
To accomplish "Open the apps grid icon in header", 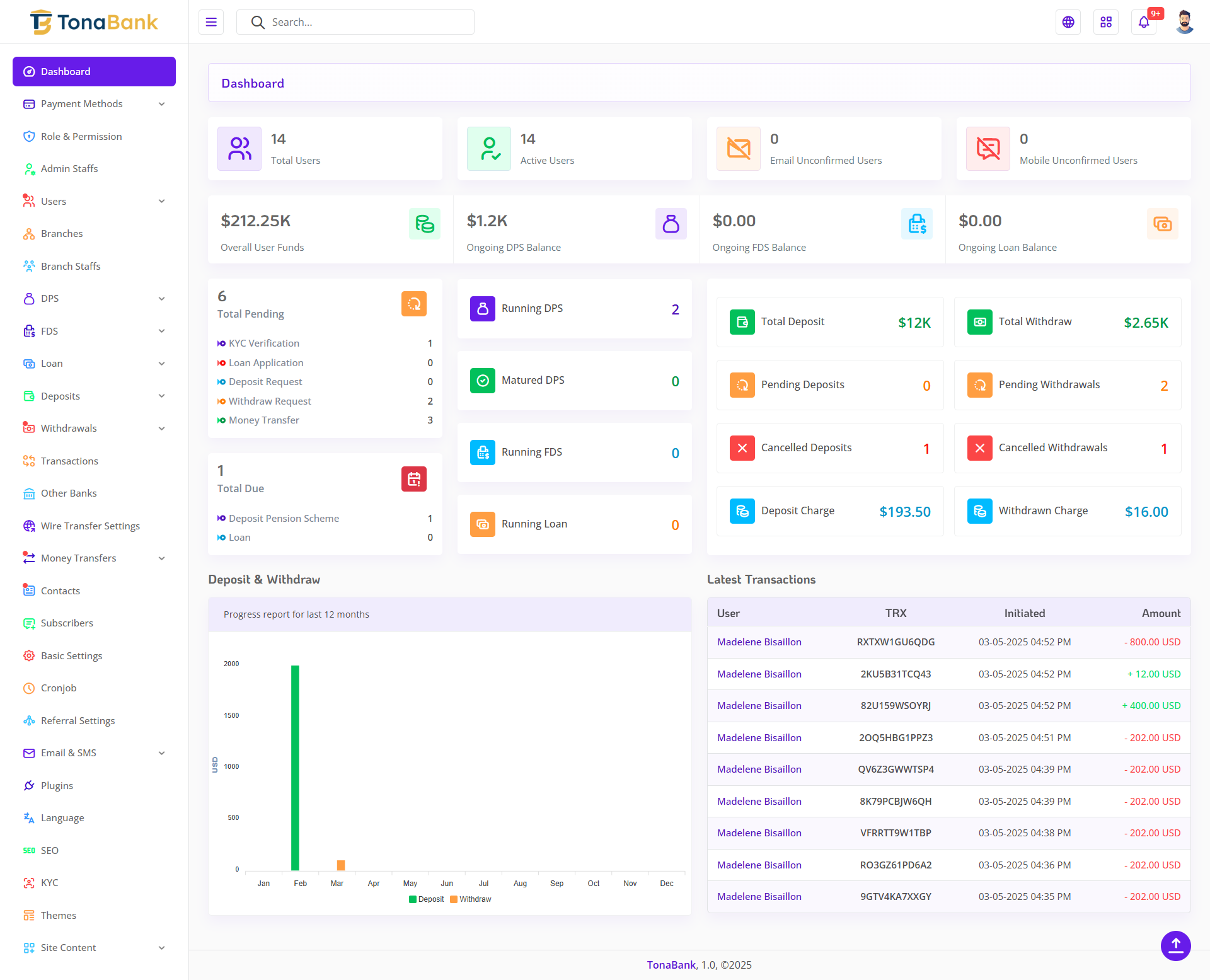I will point(1106,22).
